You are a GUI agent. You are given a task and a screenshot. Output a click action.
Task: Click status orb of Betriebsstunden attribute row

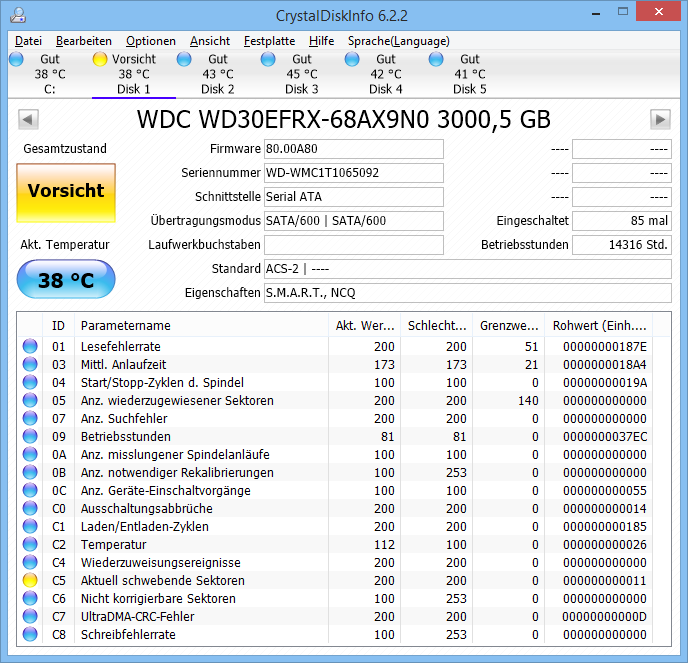[x=30, y=436]
